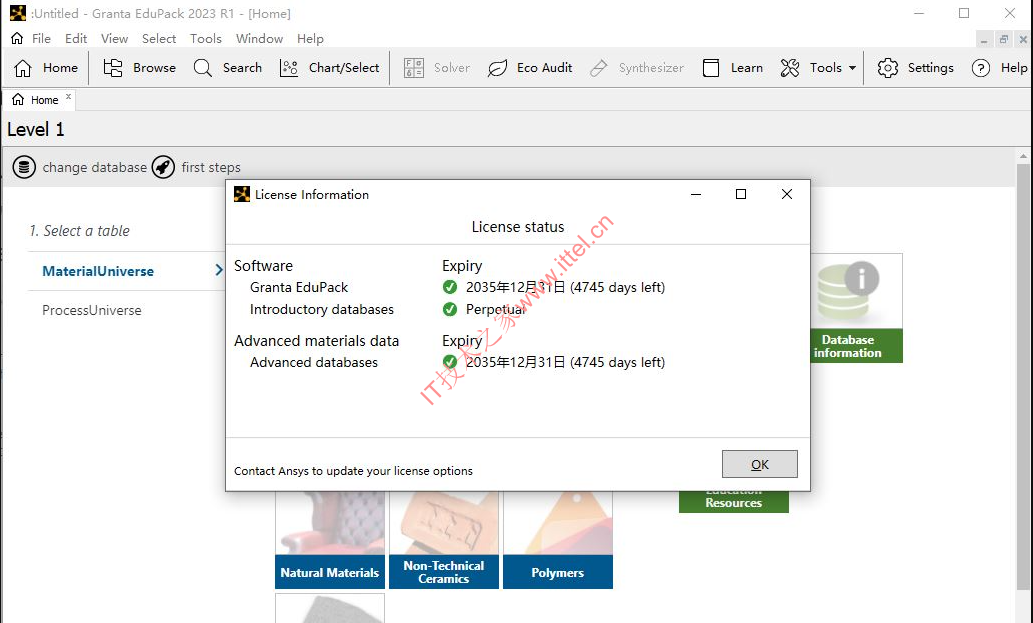
Task: Click the 'Introductory databases' entry
Action: pos(321,310)
